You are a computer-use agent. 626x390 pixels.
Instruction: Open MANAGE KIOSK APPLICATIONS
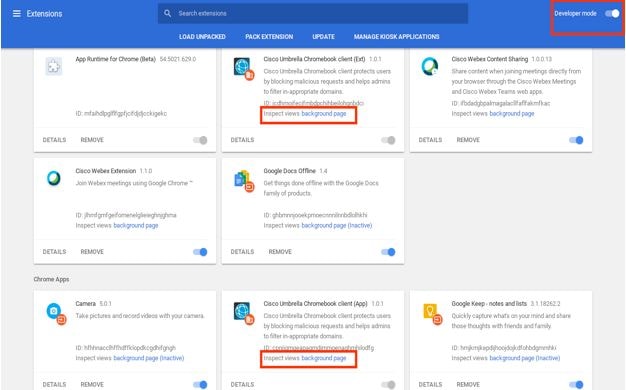pyautogui.click(x=396, y=36)
